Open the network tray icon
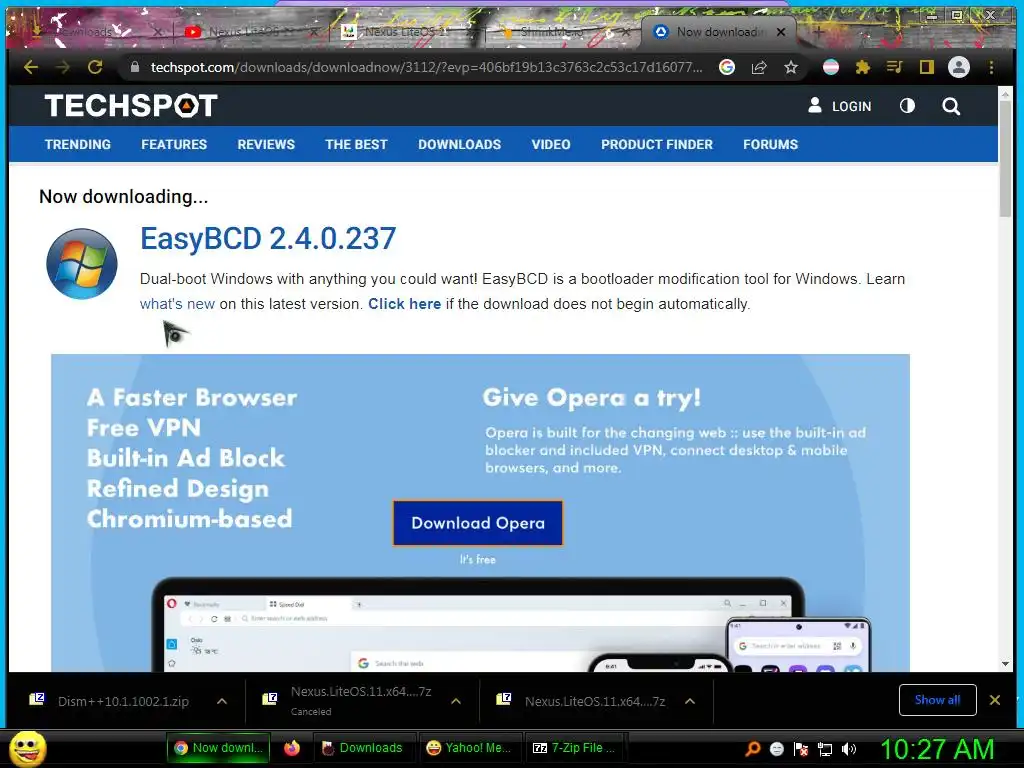 click(825, 749)
